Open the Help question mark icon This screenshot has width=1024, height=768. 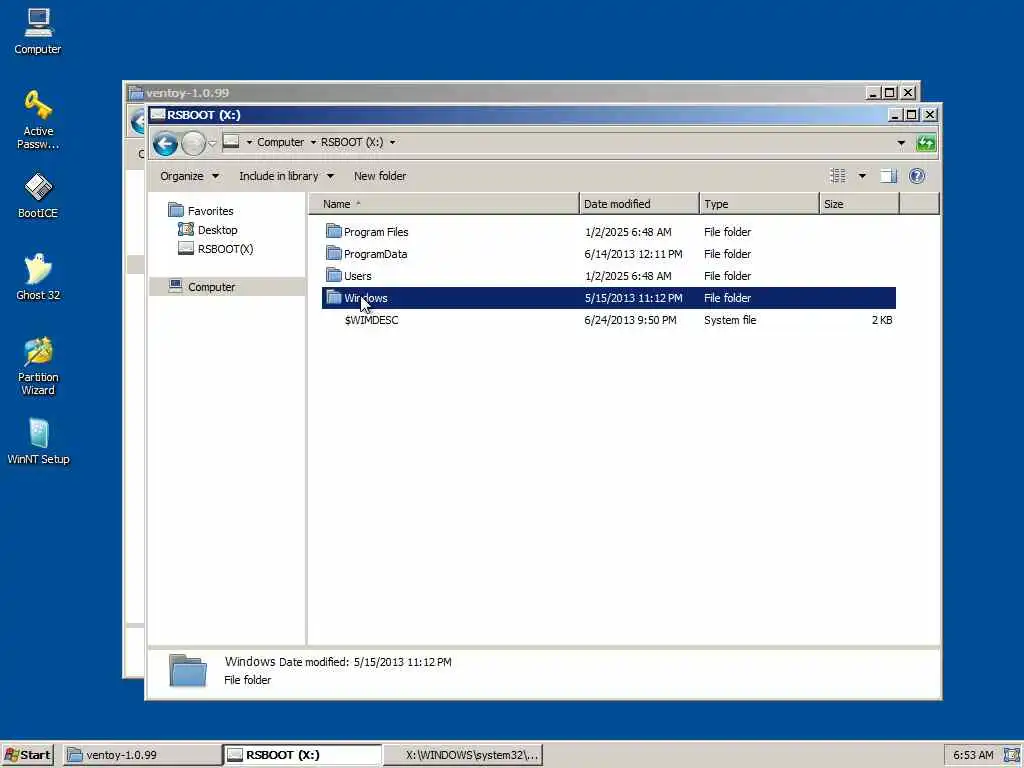(917, 176)
